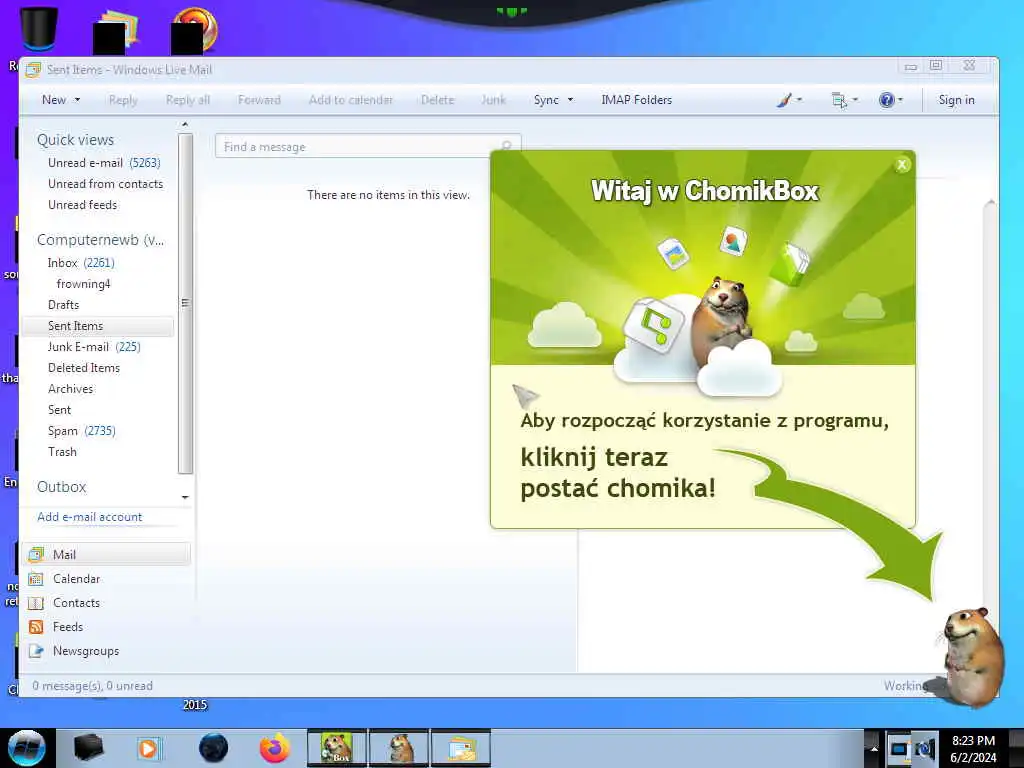The image size is (1024, 768).
Task: Expand the paintbrush dropdown arrow
Action: 799,100
